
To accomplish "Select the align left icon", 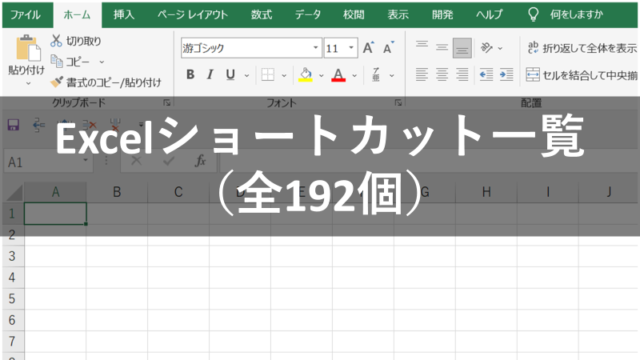I will click(422, 75).
